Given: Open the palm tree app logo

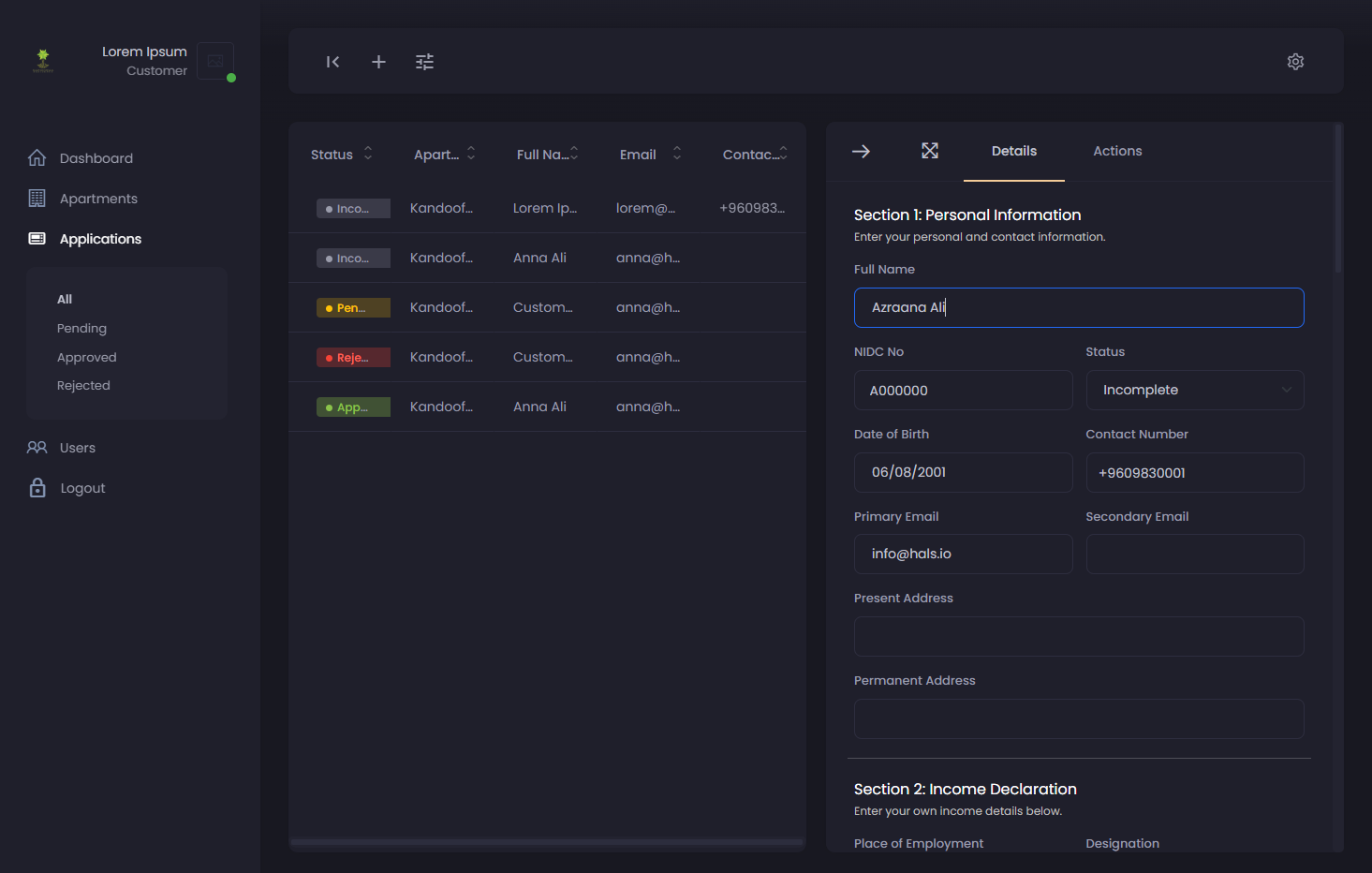Looking at the screenshot, I should [43, 61].
